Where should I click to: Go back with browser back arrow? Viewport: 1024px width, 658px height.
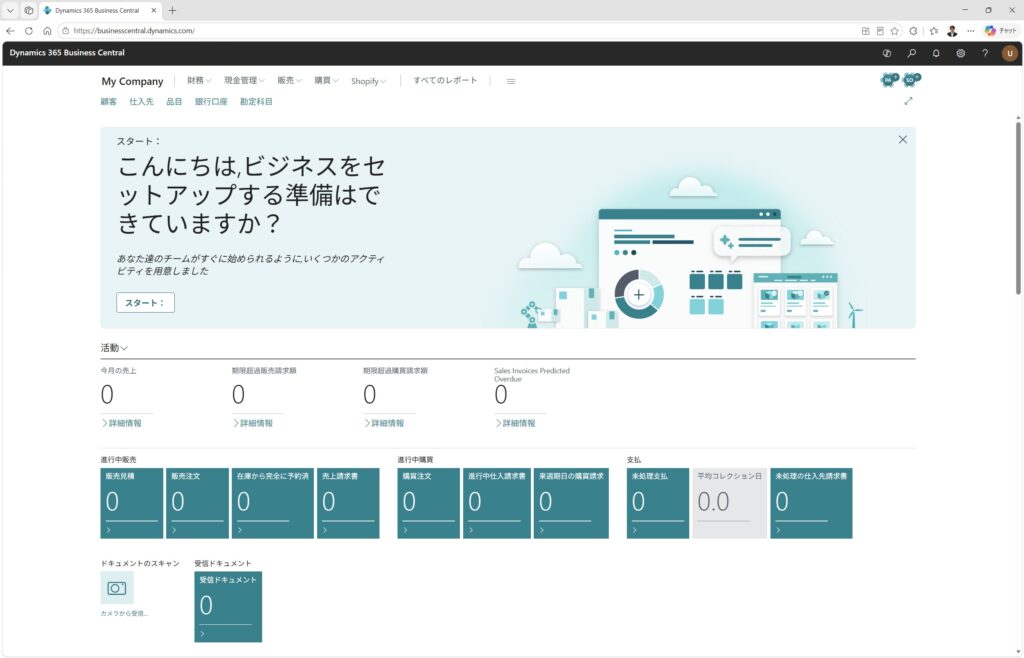pyautogui.click(x=10, y=31)
